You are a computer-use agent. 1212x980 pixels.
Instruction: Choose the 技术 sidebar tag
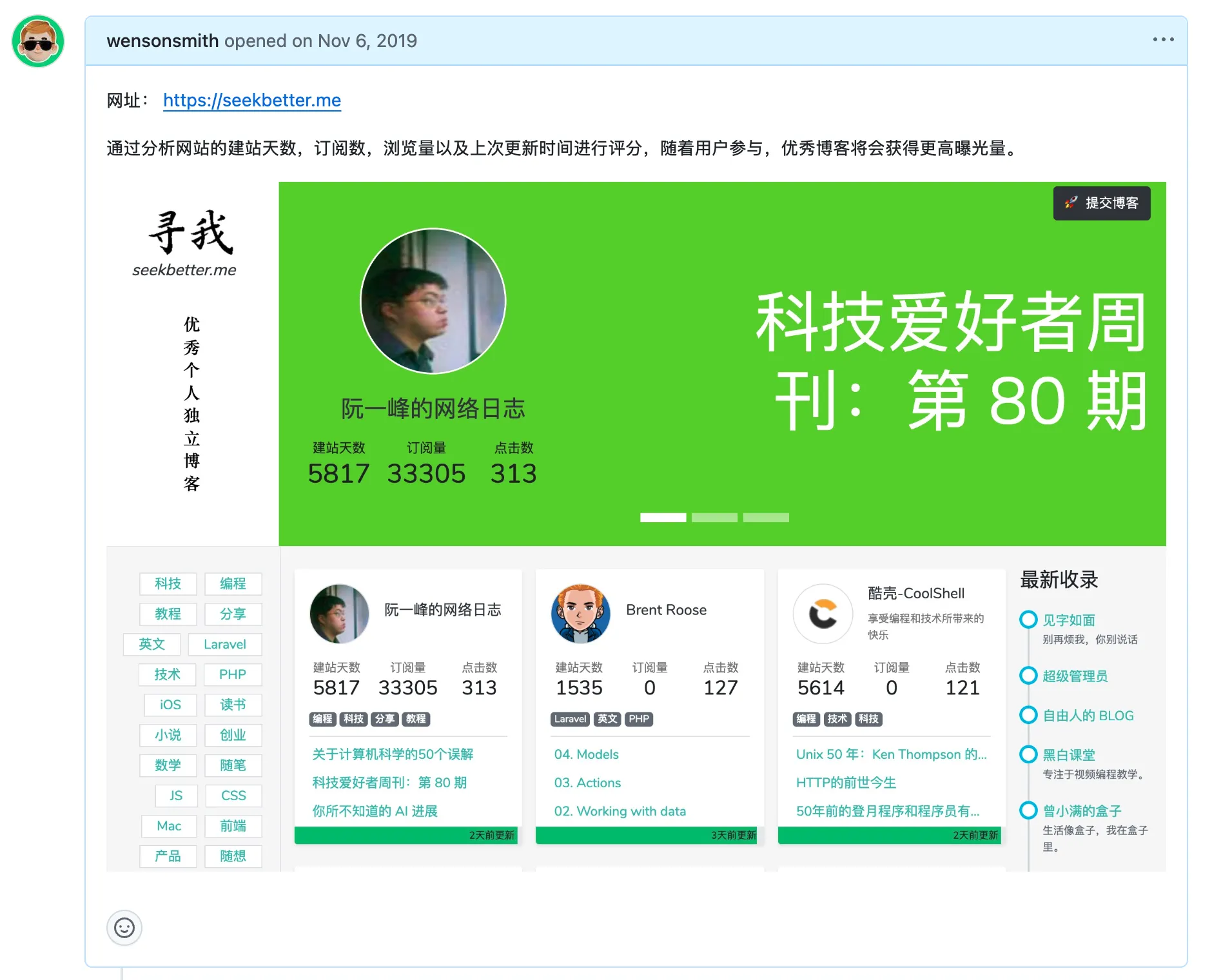(x=168, y=674)
